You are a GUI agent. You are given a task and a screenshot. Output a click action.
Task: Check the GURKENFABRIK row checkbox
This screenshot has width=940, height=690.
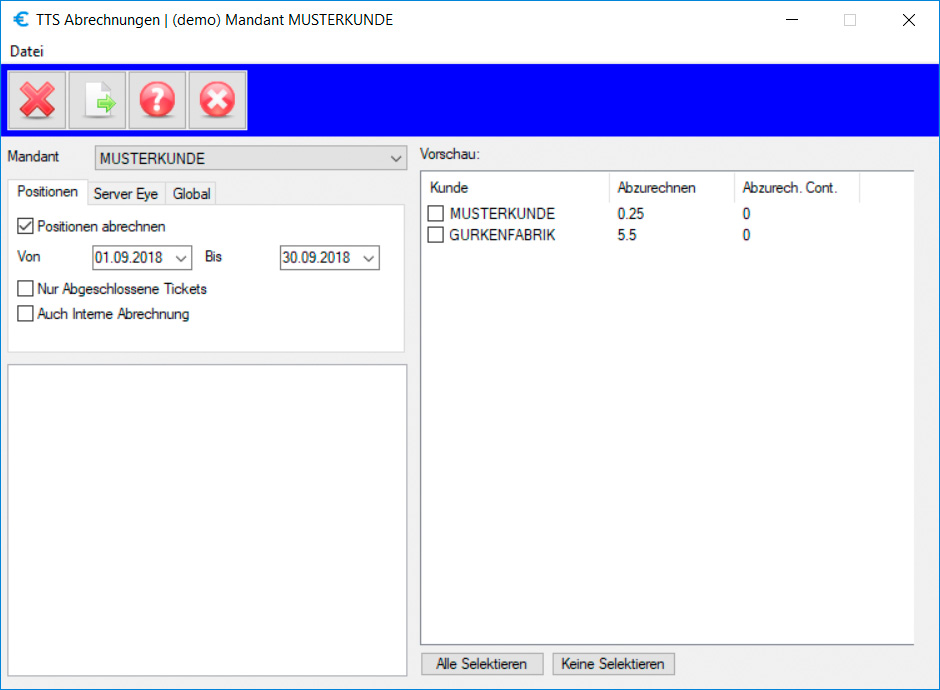436,234
